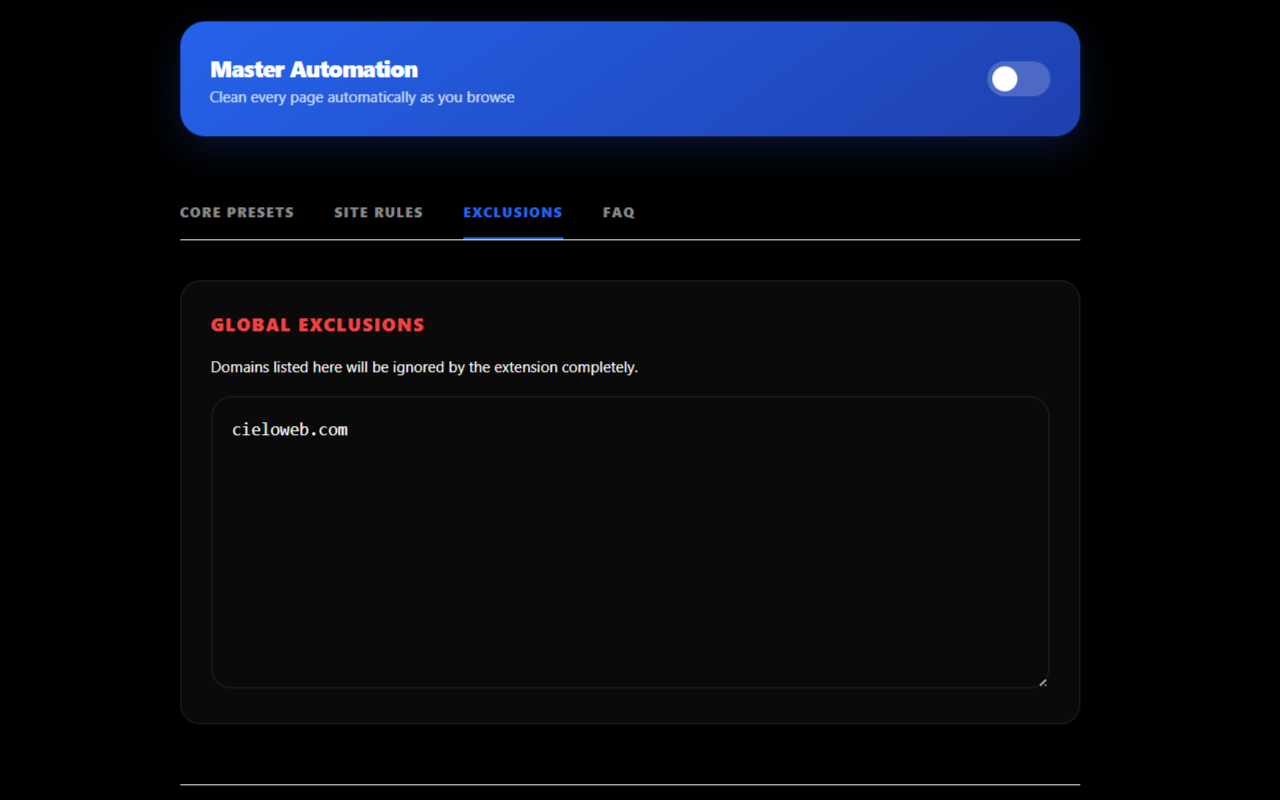This screenshot has width=1280, height=800.
Task: Click the Global Exclusions heading
Action: tap(317, 324)
